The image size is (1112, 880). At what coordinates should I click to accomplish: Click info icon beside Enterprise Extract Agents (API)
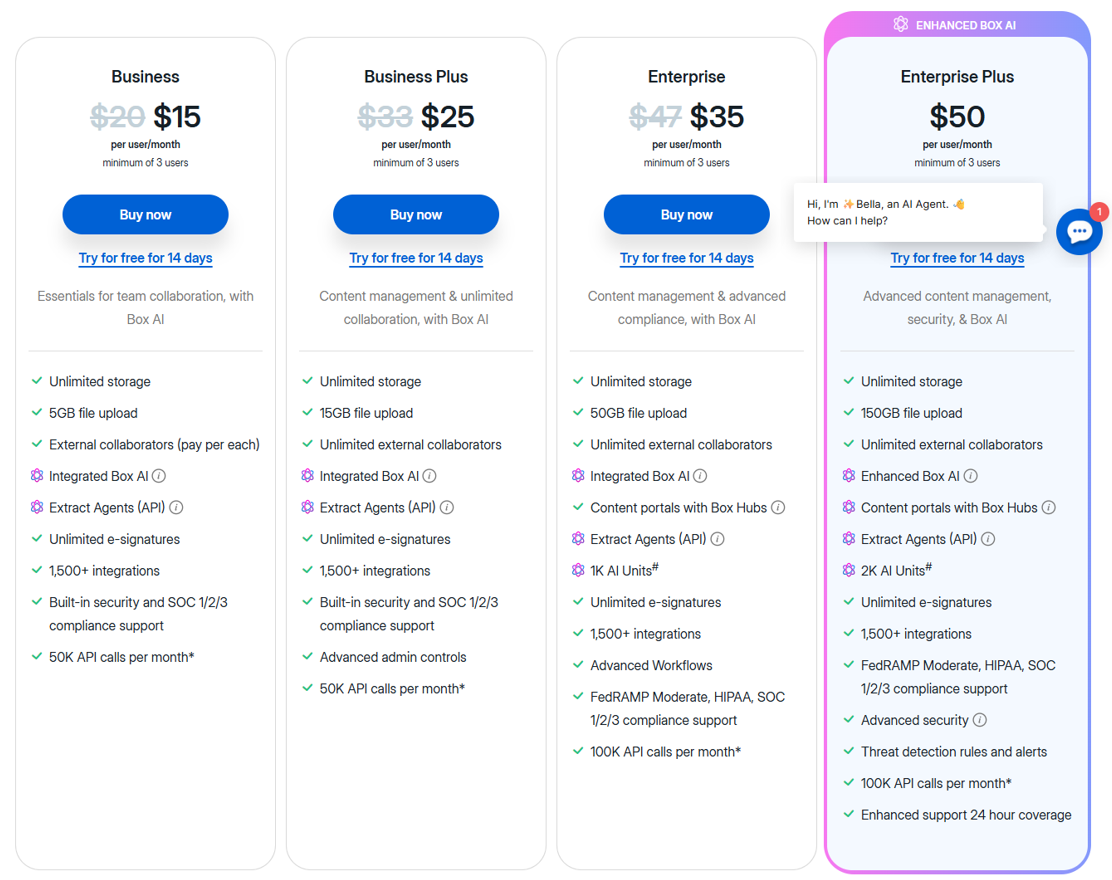tap(717, 539)
